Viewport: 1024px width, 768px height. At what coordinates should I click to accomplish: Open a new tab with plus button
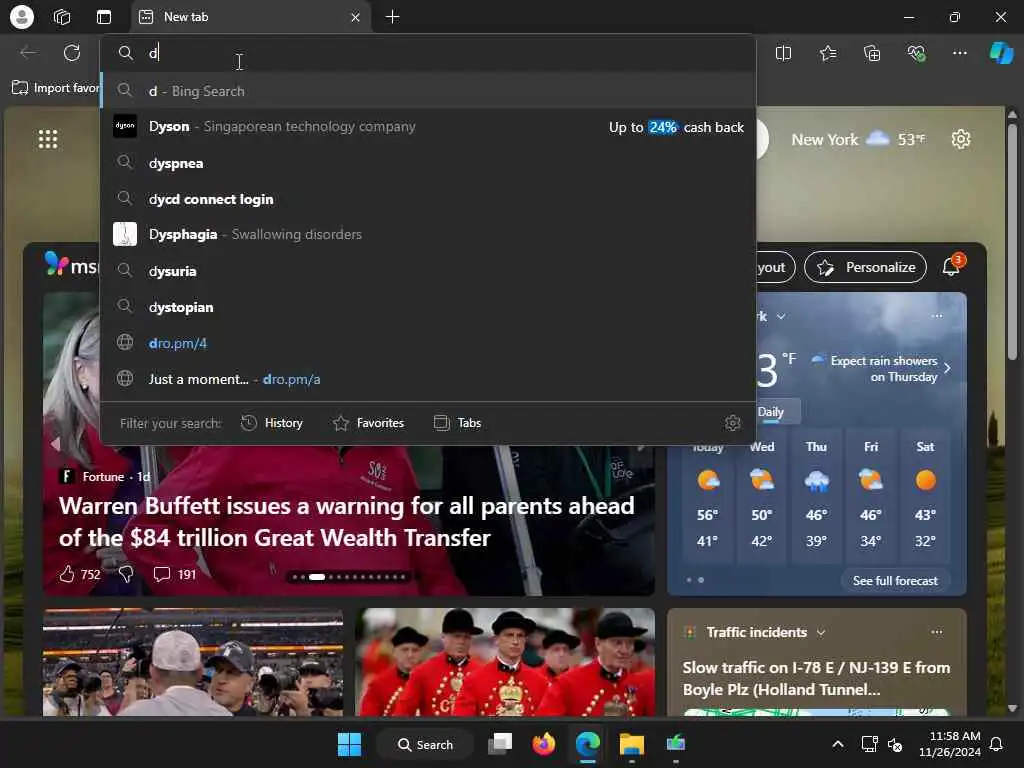392,17
